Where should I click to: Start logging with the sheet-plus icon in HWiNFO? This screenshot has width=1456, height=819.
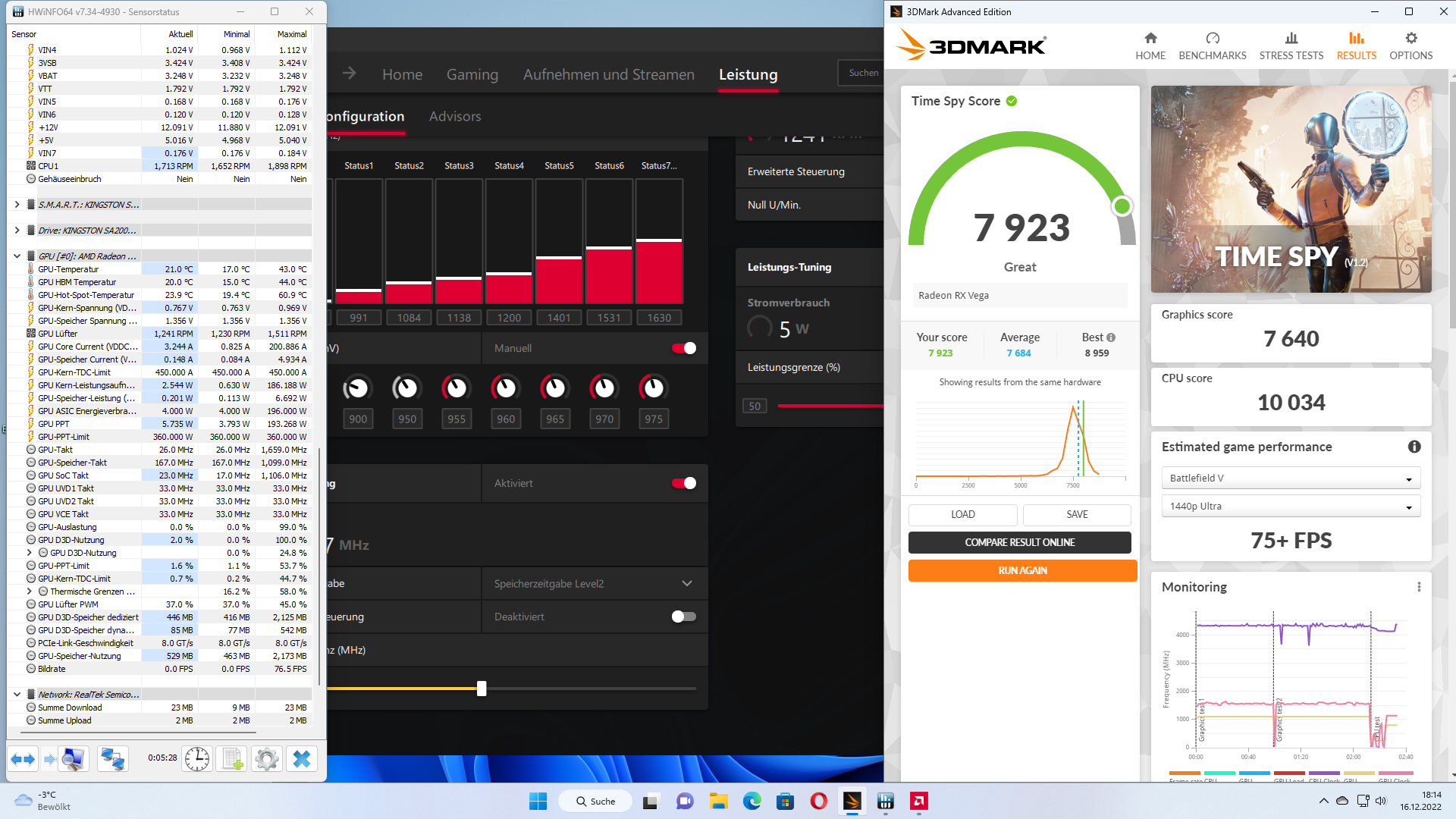pos(232,759)
